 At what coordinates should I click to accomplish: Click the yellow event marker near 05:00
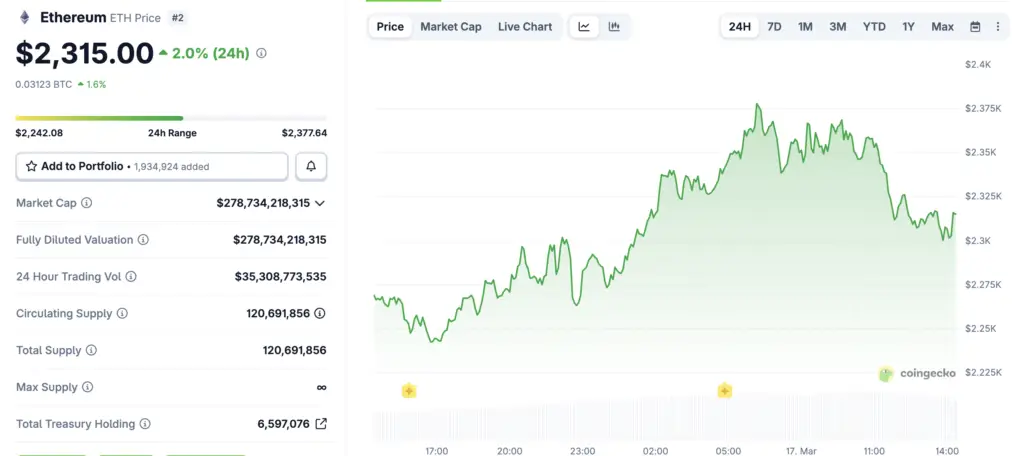pos(725,391)
